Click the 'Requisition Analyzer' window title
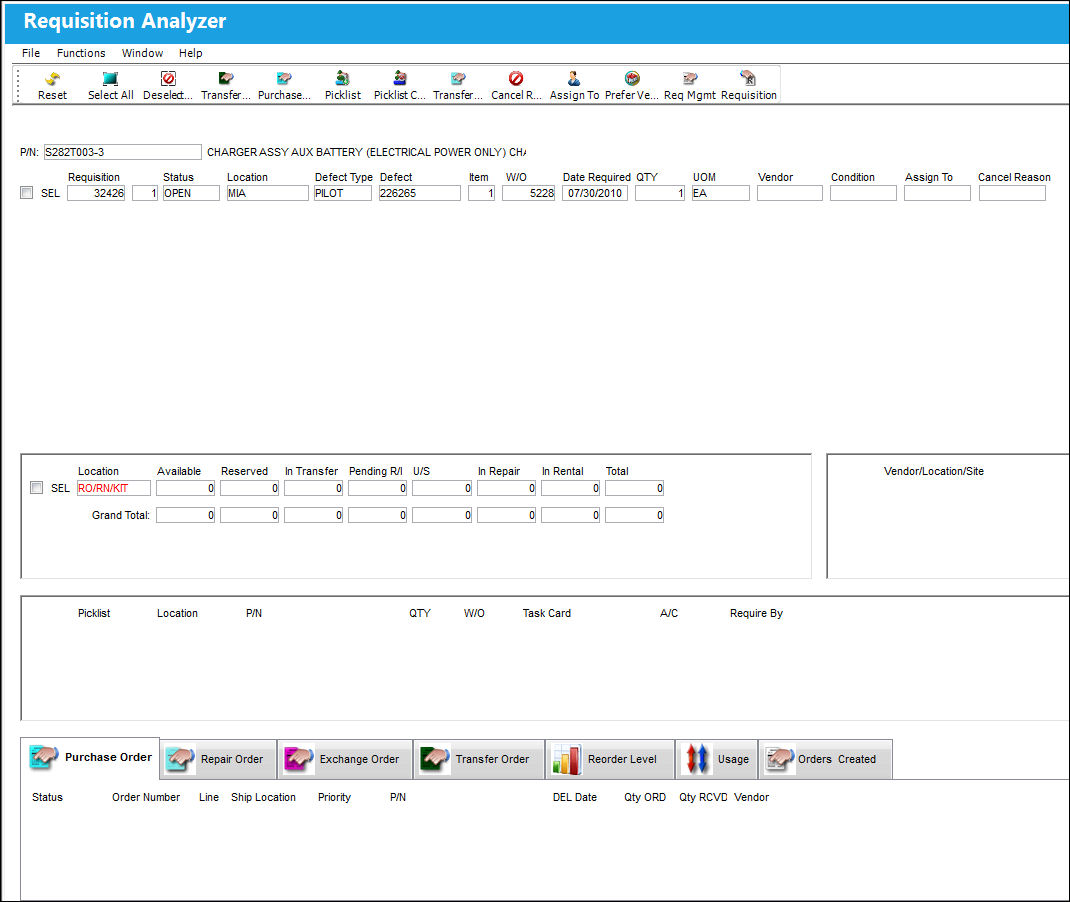The image size is (1070, 902). pos(125,21)
